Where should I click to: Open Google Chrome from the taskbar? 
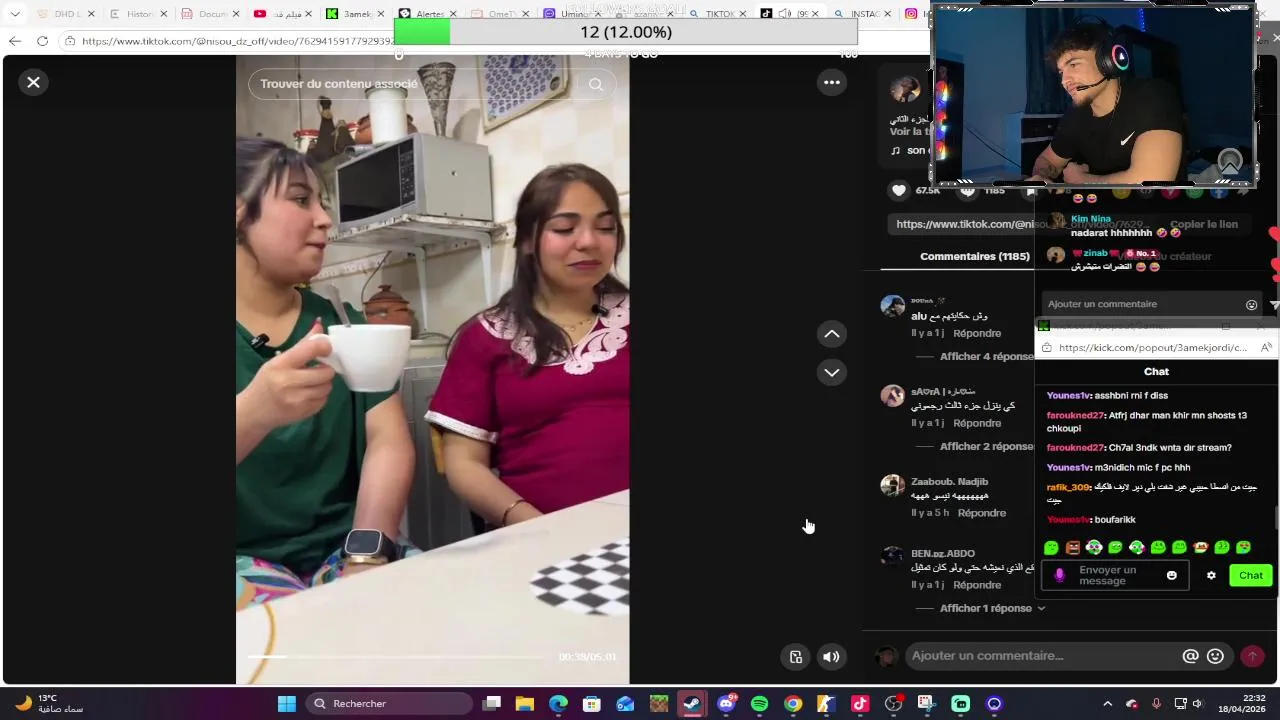pos(793,704)
